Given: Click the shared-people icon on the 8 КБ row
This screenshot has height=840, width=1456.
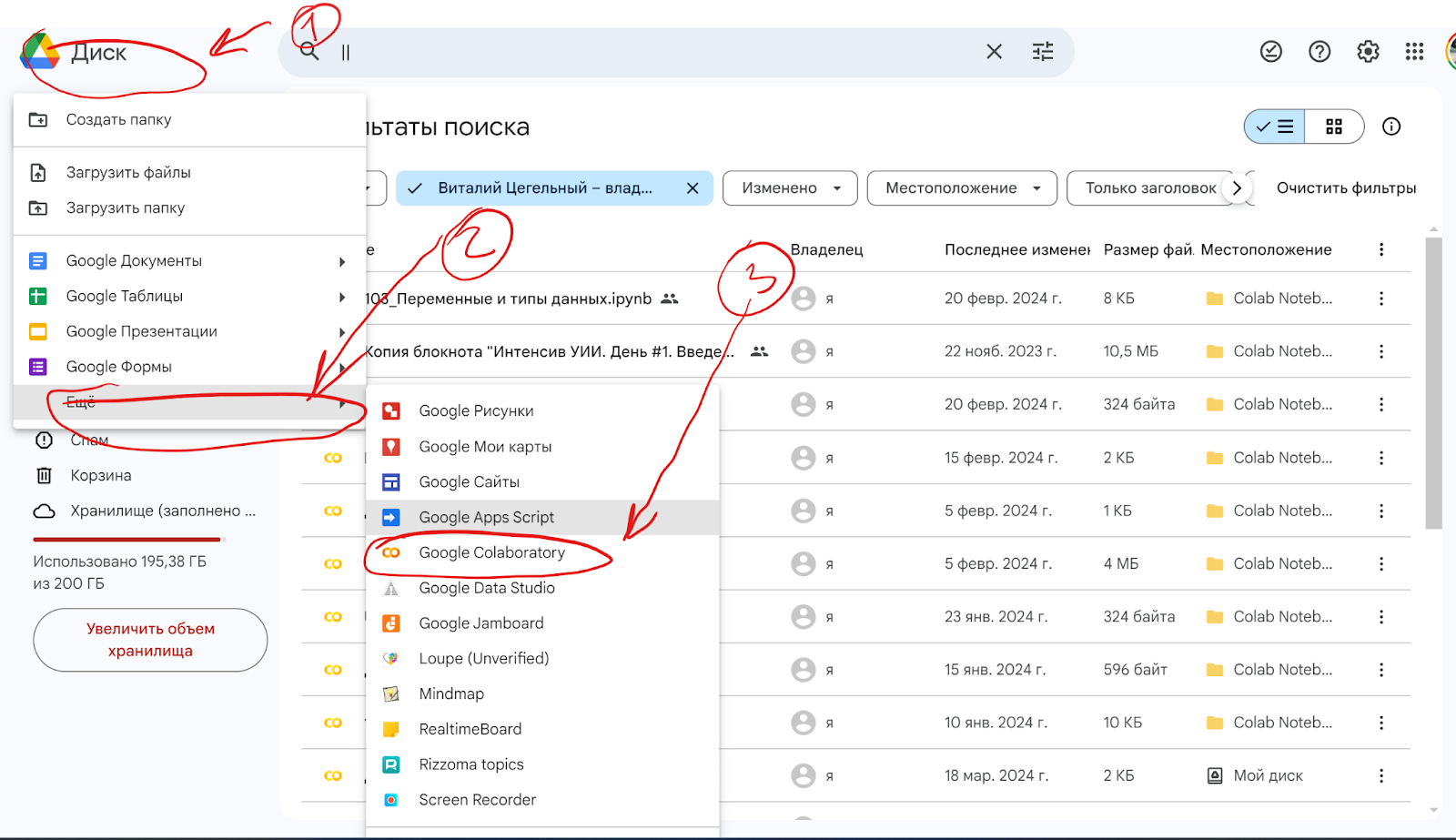Looking at the screenshot, I should 670,299.
